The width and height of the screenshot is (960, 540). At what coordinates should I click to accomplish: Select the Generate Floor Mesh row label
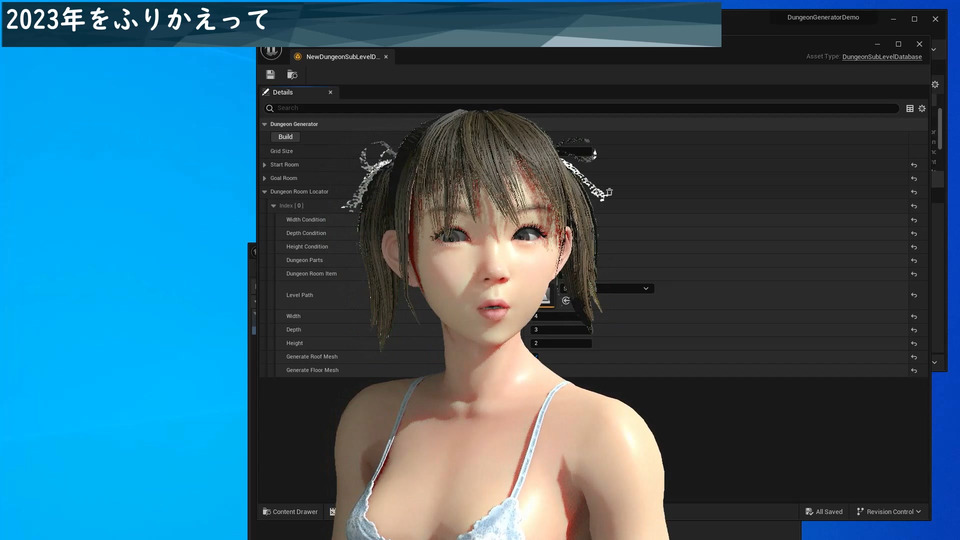point(312,370)
